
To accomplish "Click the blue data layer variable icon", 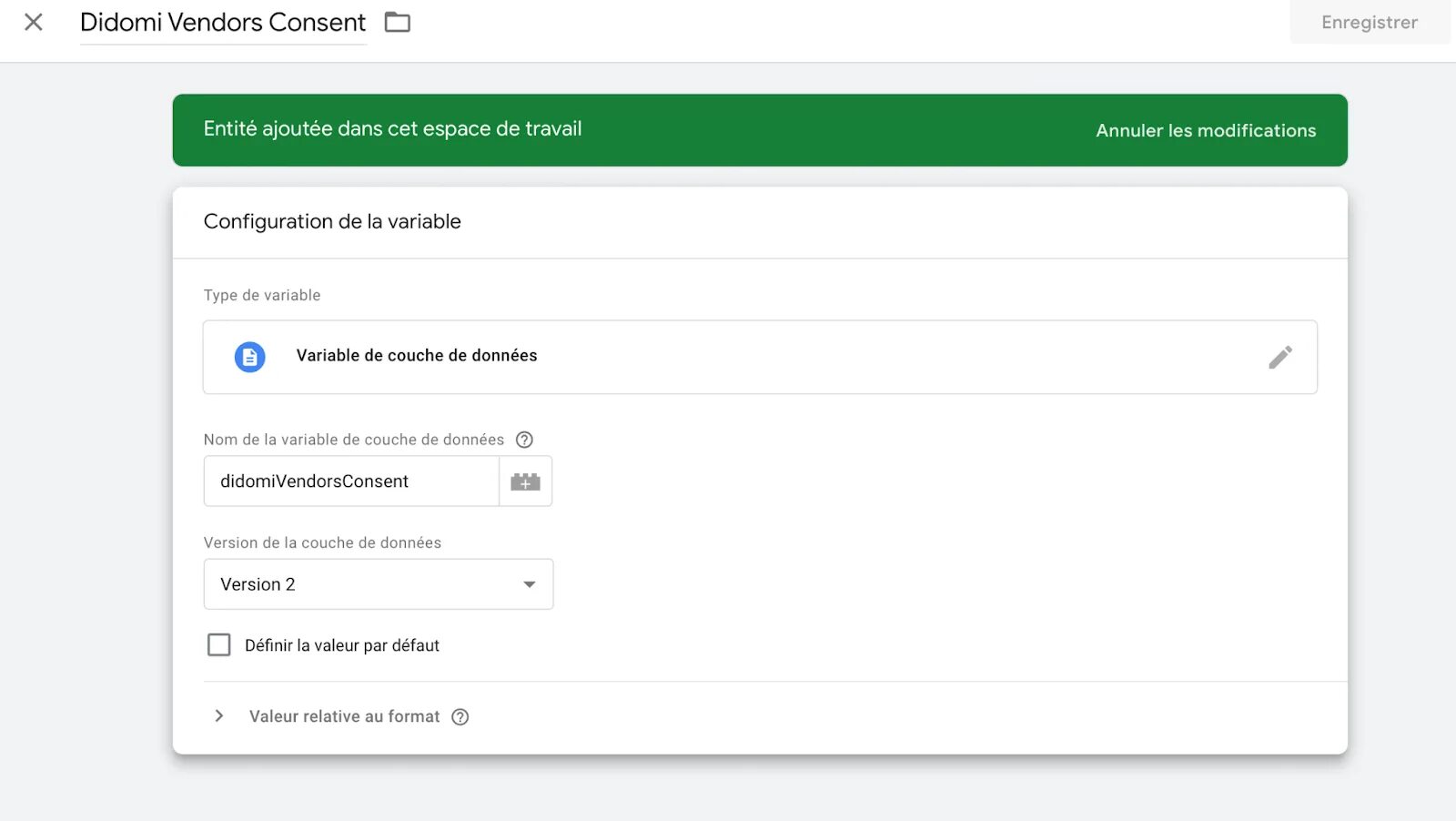I will pos(250,357).
